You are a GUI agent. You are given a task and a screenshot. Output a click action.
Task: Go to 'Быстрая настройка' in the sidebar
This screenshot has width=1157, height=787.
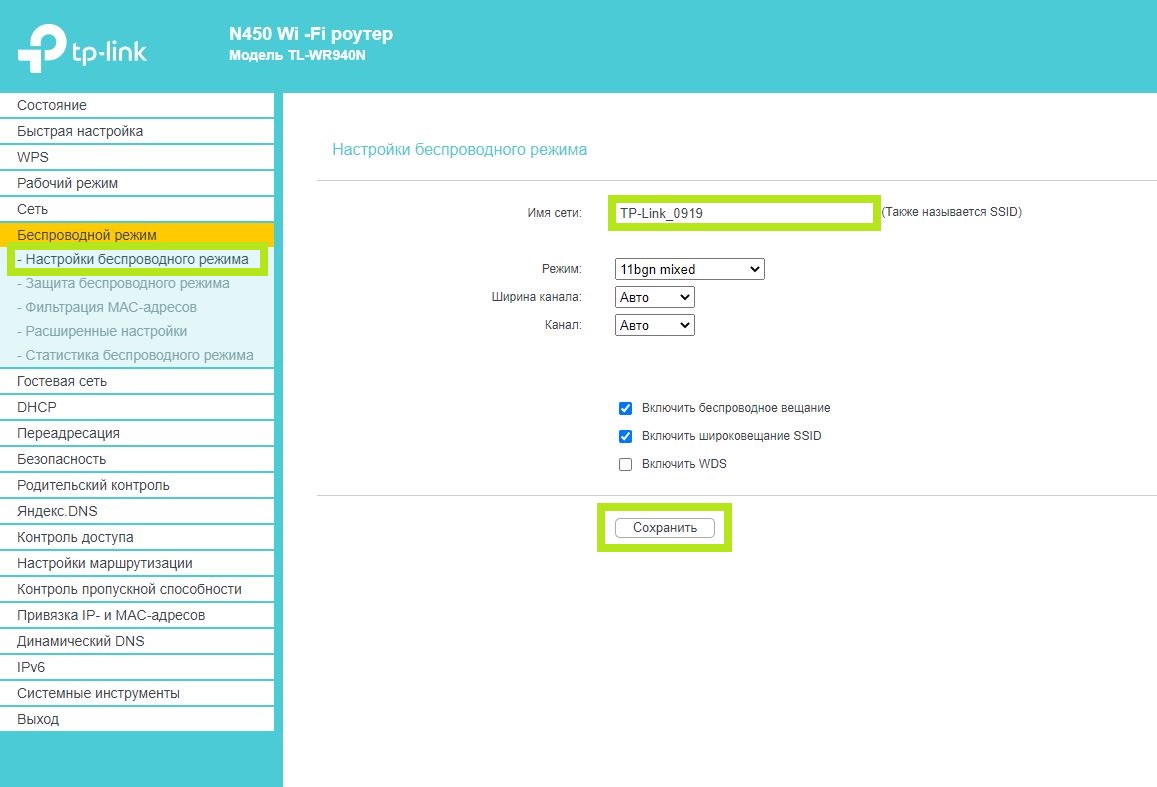(80, 131)
